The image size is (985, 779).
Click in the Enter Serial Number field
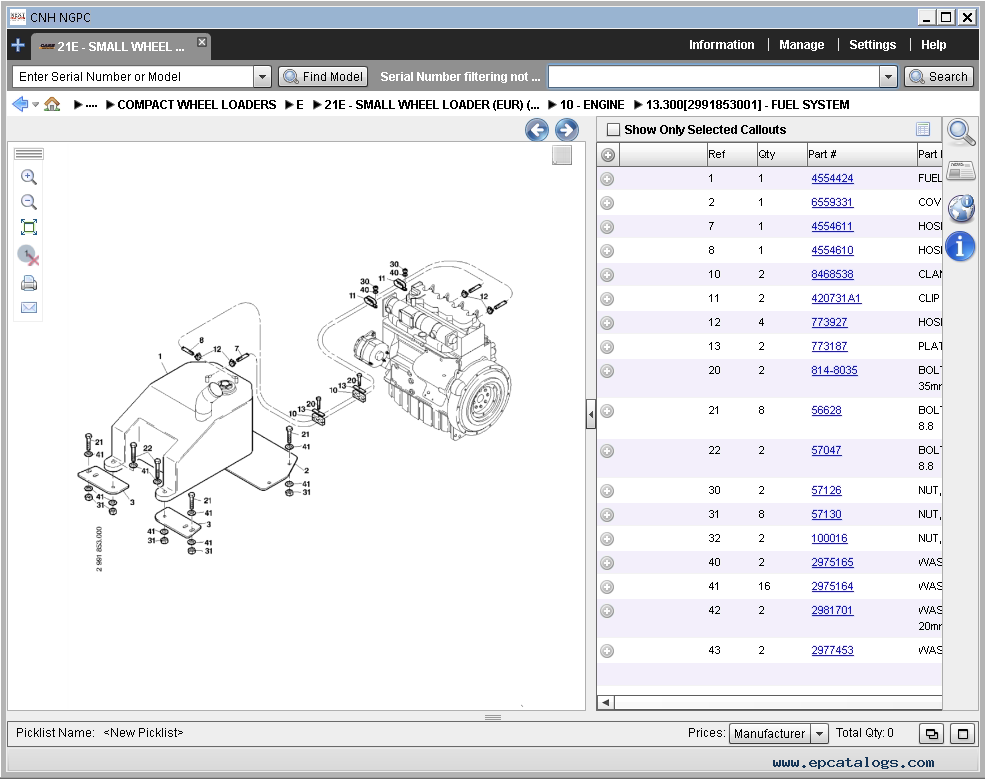pos(133,77)
